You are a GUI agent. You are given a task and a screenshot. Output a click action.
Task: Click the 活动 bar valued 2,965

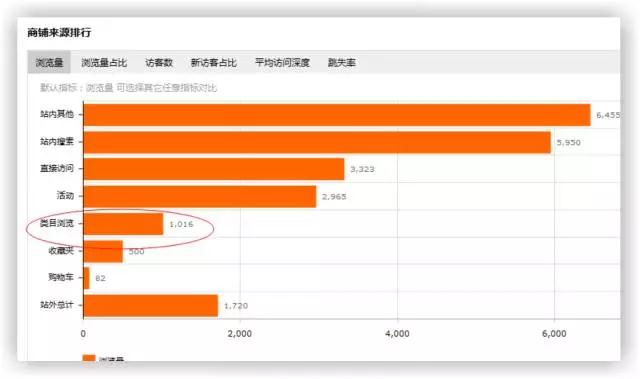[200, 196]
